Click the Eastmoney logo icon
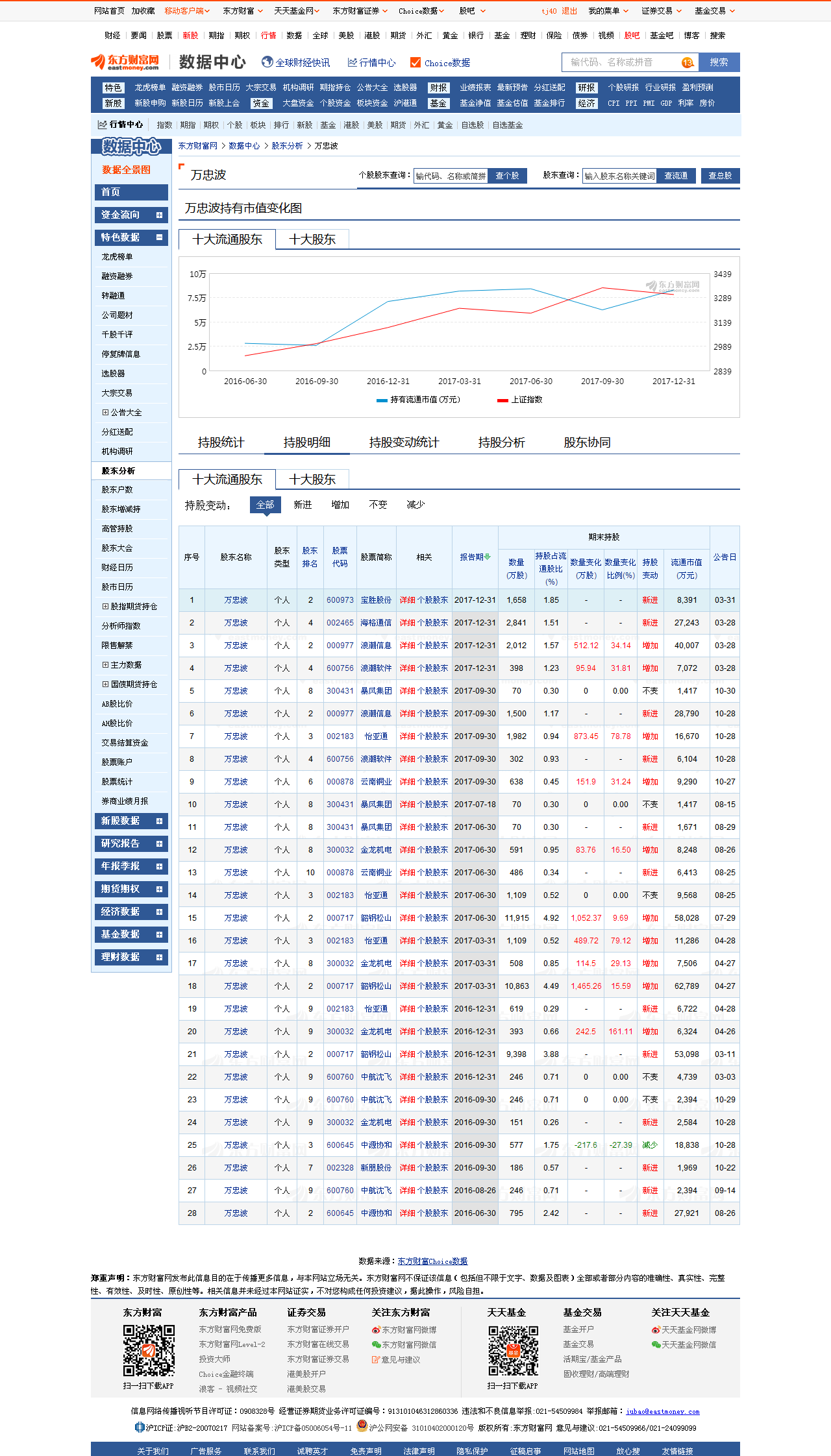Screen dimensions: 831x1456 [x=125, y=62]
